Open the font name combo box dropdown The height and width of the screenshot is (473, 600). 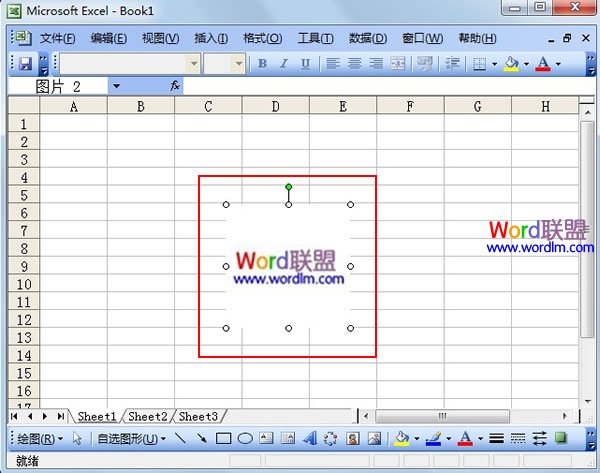194,64
